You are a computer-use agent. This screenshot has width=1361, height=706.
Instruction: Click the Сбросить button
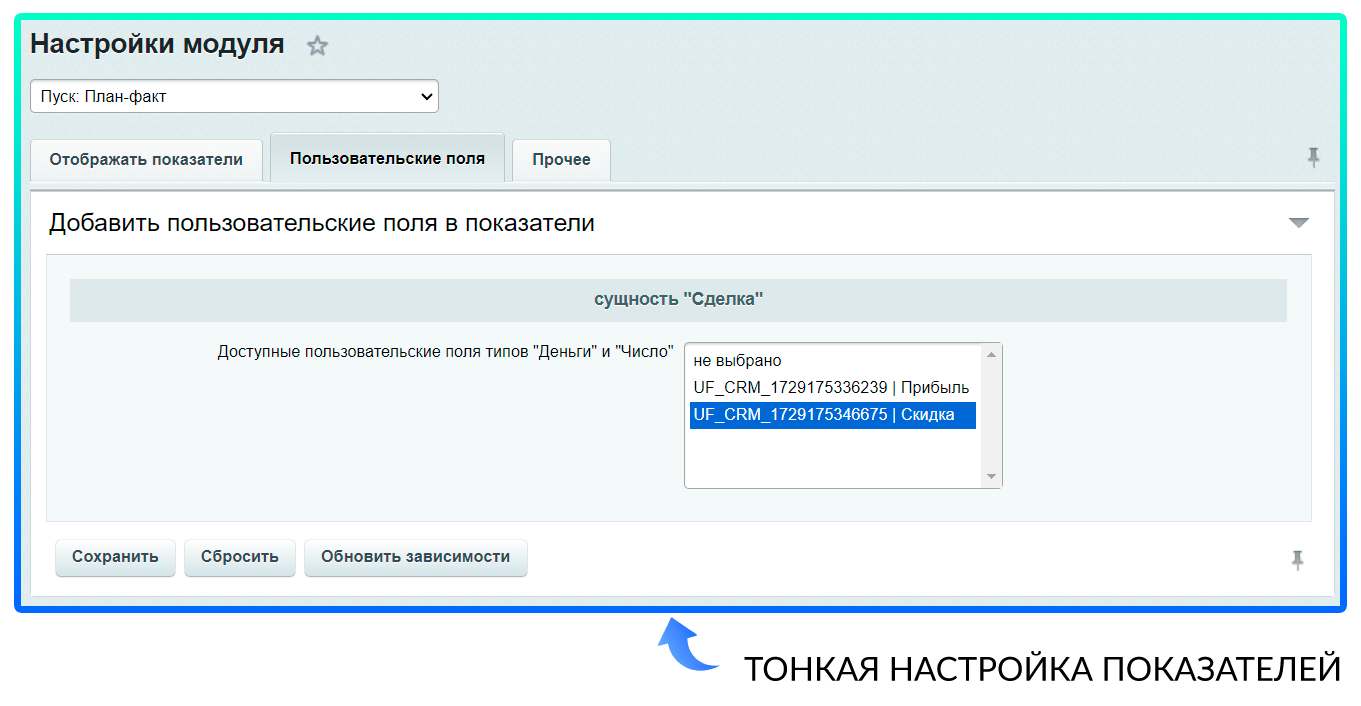pyautogui.click(x=239, y=557)
